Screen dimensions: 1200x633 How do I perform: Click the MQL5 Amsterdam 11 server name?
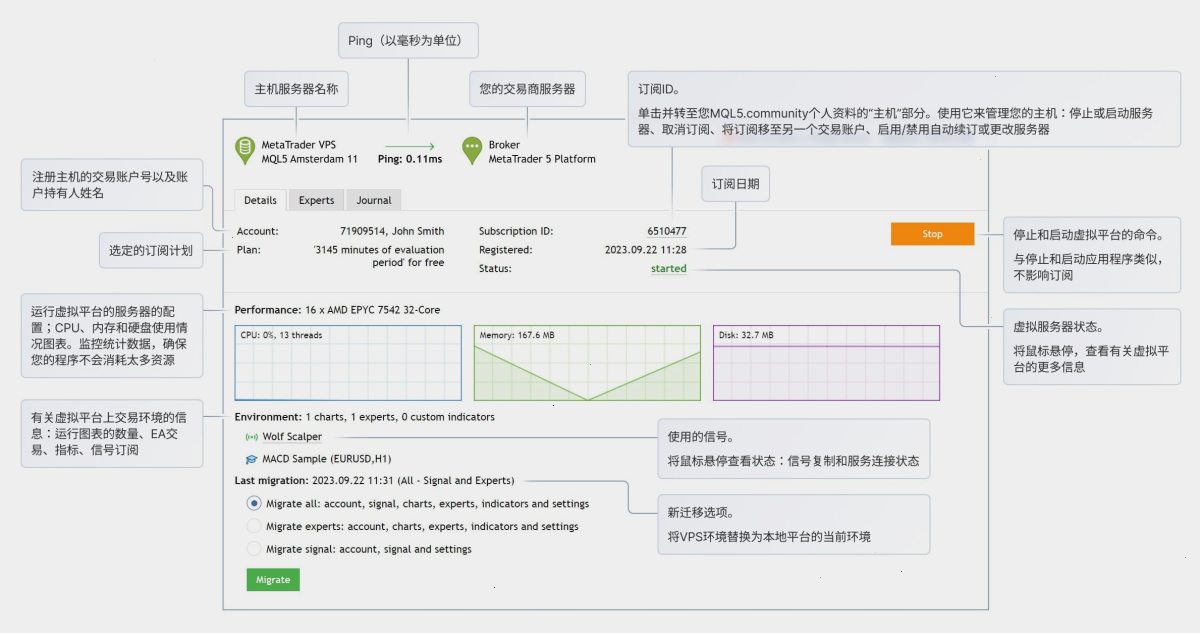[310, 159]
